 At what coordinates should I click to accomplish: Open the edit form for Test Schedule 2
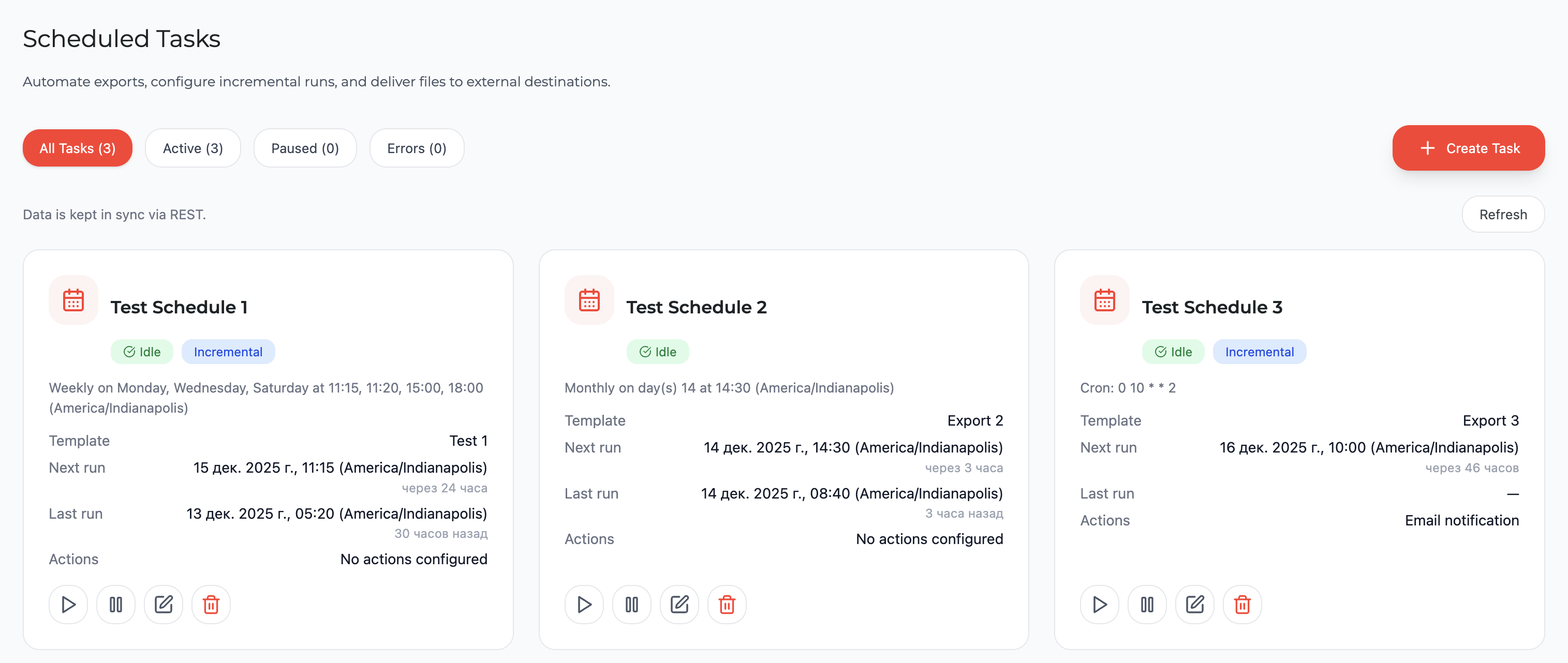pyautogui.click(x=679, y=604)
